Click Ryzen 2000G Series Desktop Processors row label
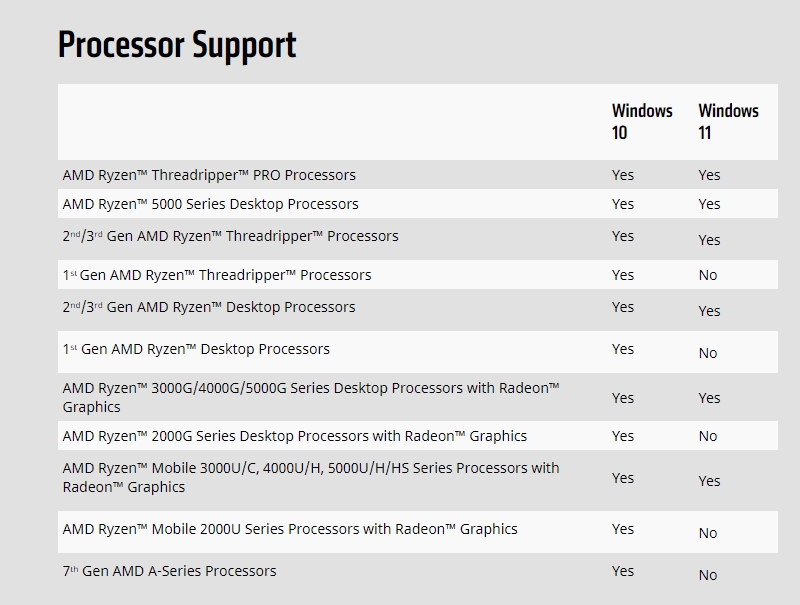 click(295, 436)
